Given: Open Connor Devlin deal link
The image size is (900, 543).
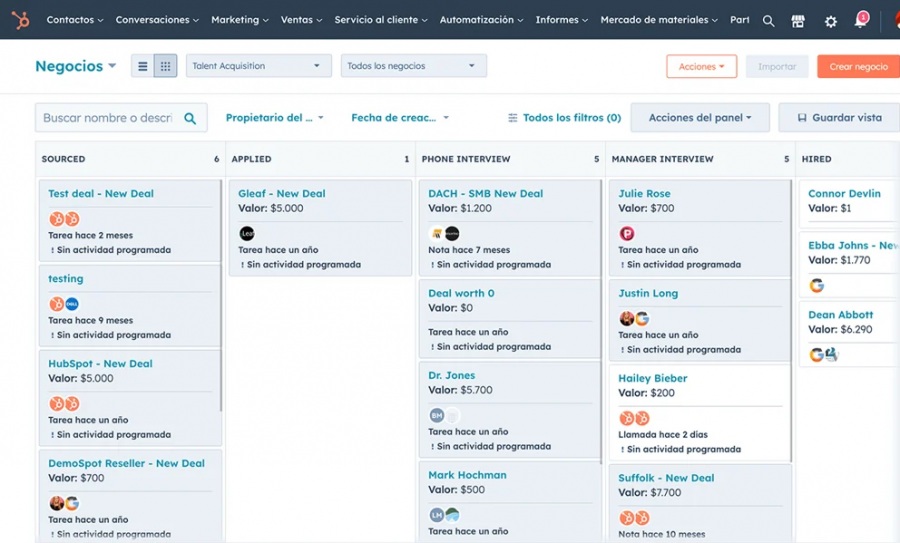Looking at the screenshot, I should (x=844, y=194).
